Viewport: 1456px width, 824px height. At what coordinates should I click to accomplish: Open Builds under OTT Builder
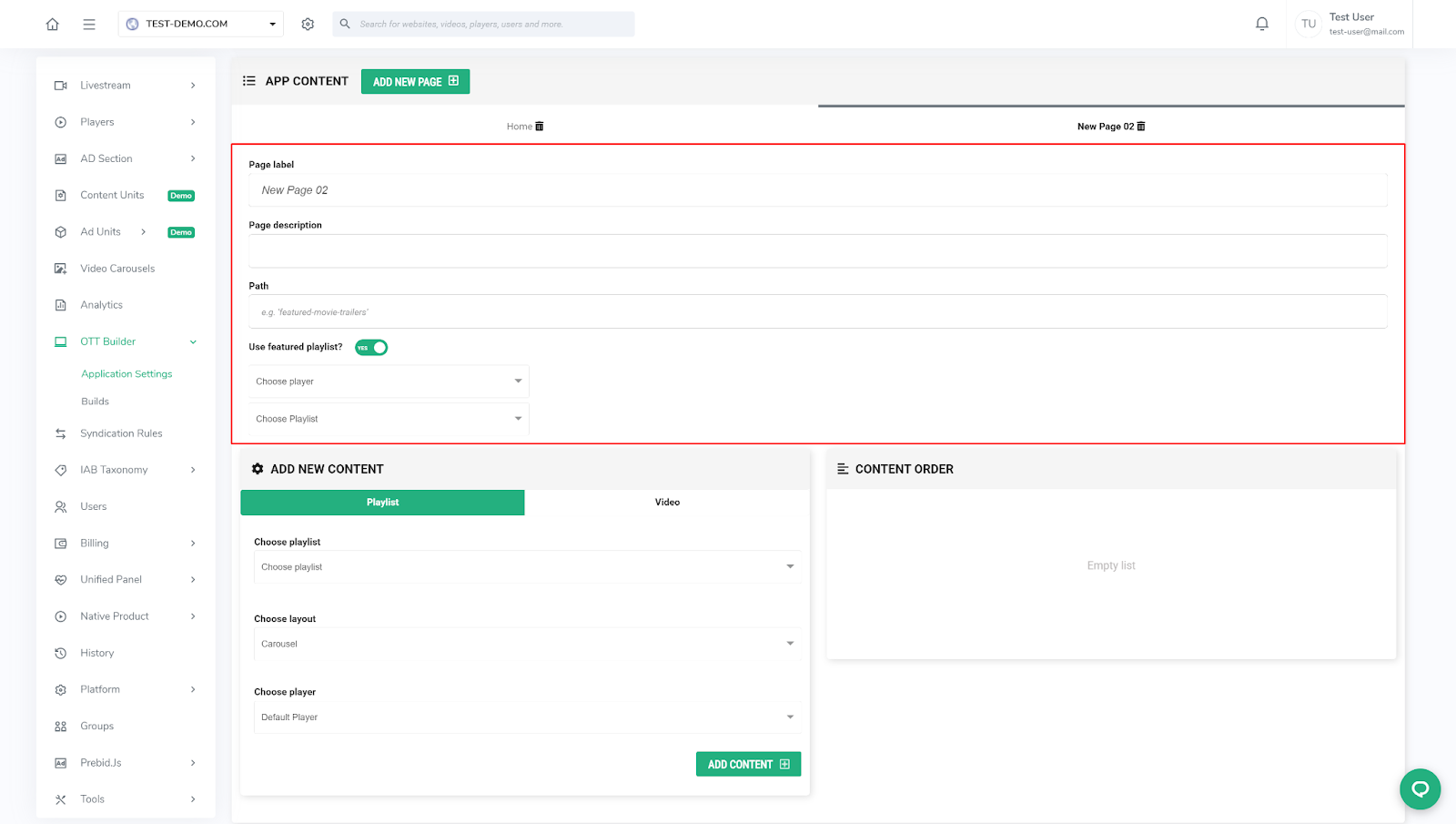[95, 402]
